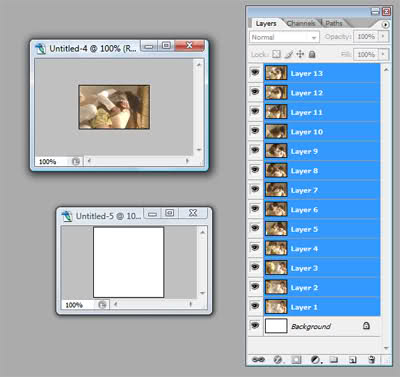Click the Untitled-5 status bar info icon

click(103, 305)
